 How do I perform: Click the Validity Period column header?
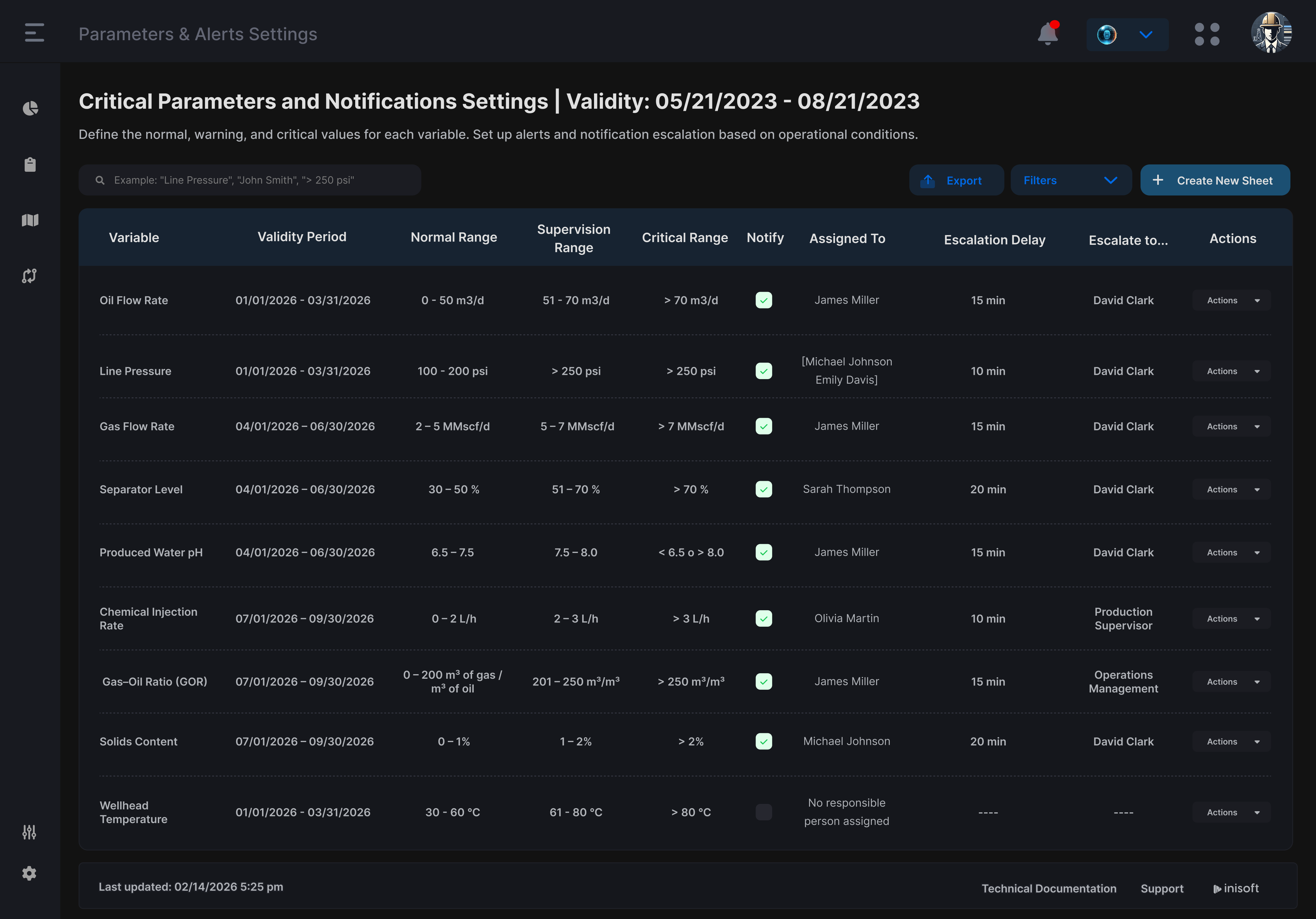302,237
